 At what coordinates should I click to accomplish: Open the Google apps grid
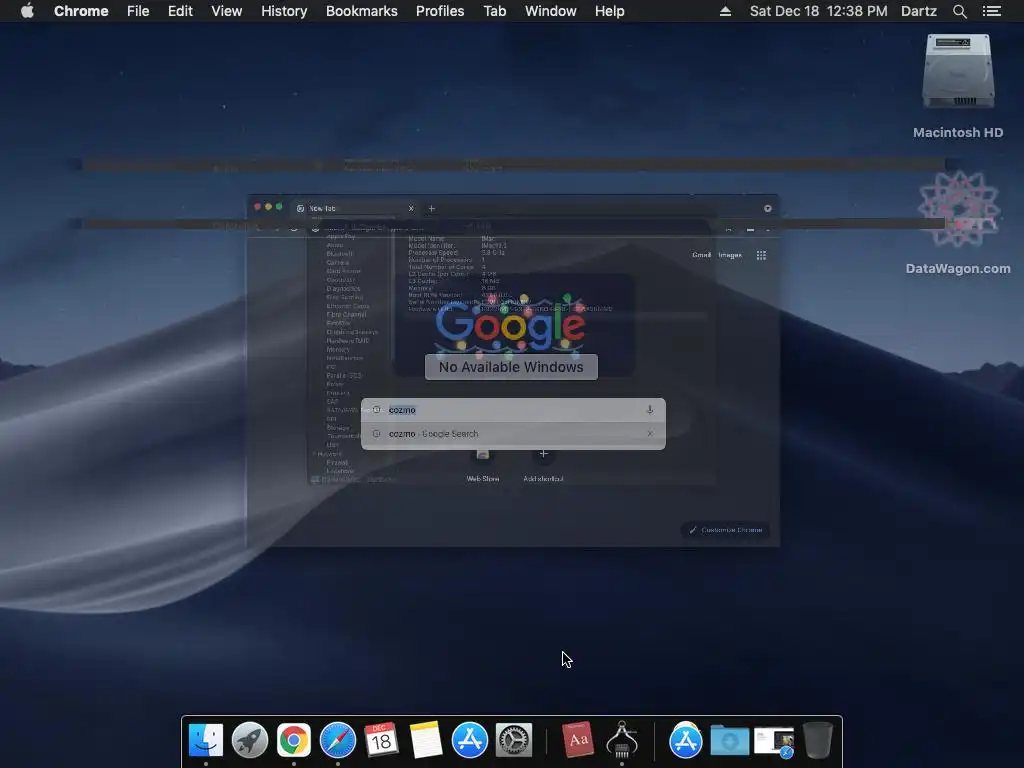pos(761,255)
